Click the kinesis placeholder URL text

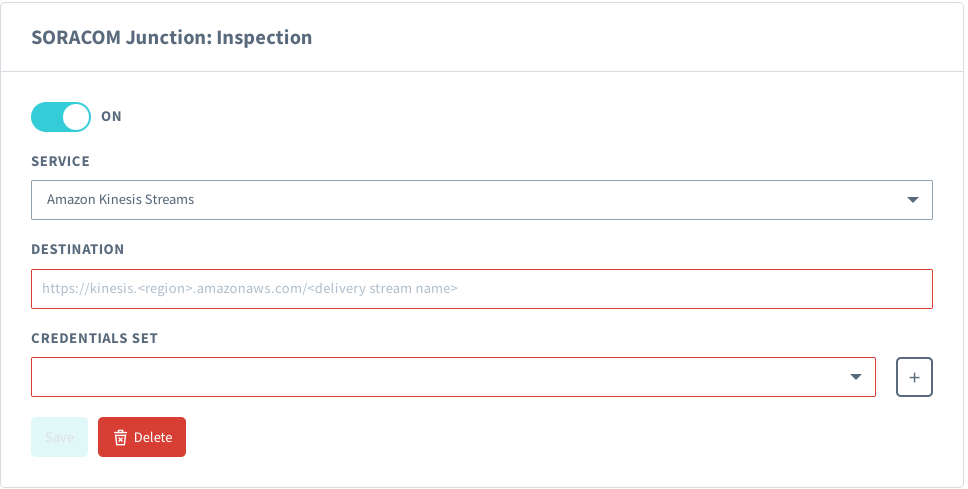250,289
